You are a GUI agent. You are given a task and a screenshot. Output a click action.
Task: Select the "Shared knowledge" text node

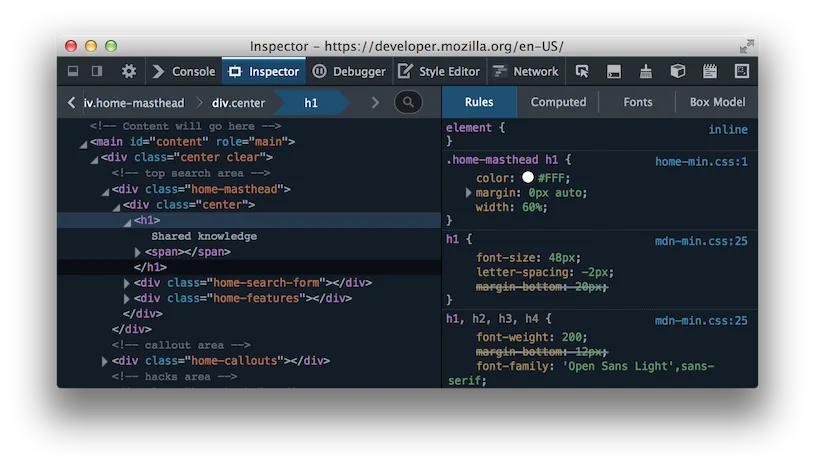pos(204,236)
